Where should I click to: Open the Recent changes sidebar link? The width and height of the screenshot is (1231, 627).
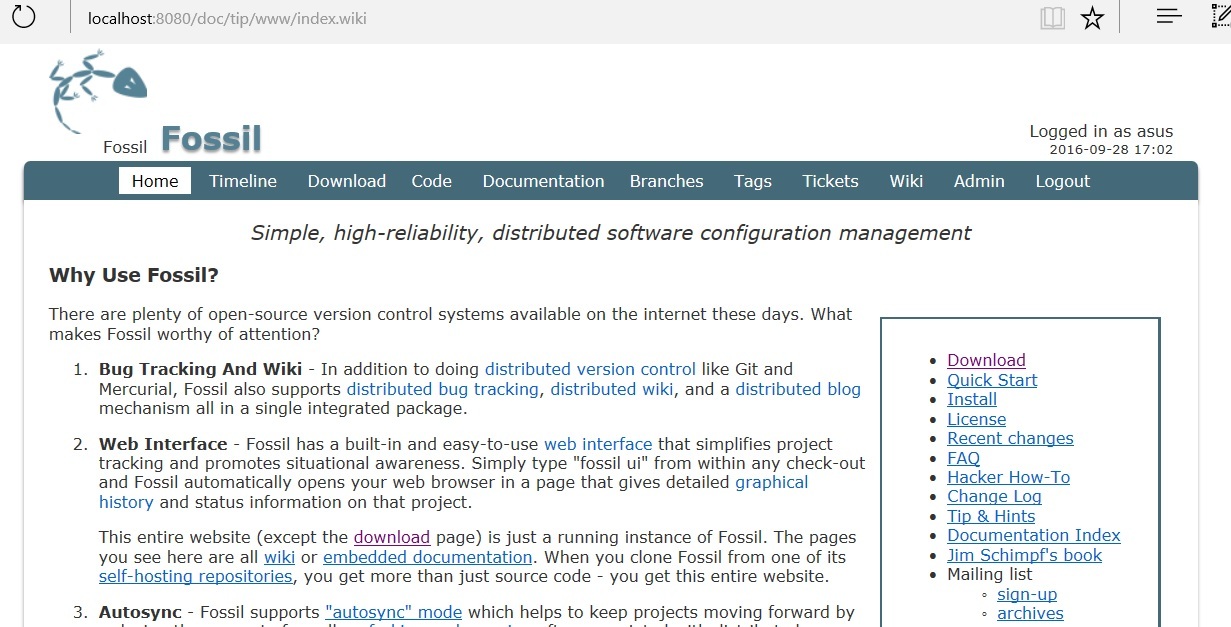click(x=1011, y=438)
